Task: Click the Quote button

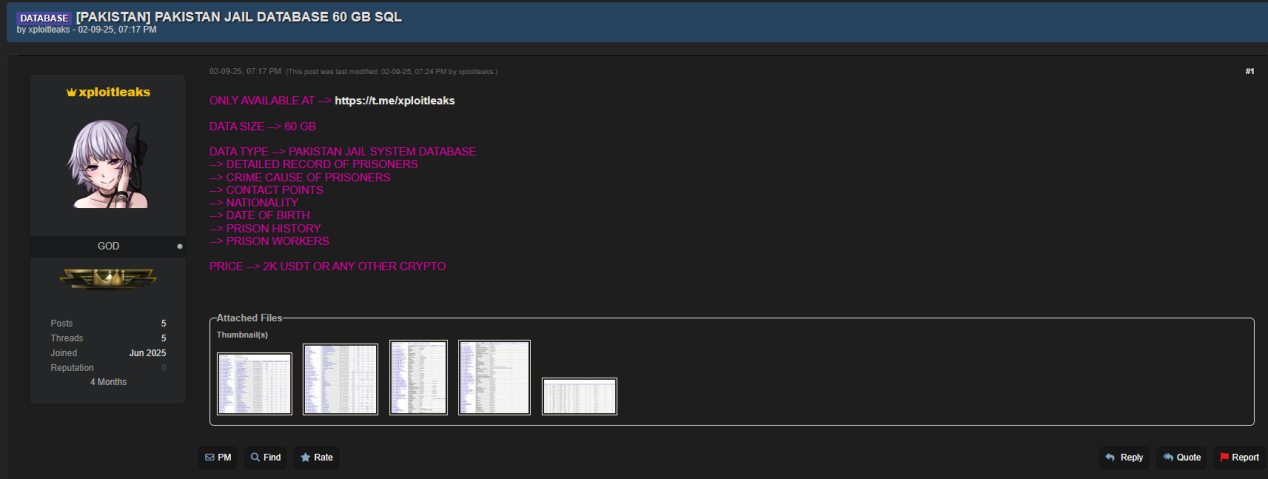Action: [x=1181, y=457]
